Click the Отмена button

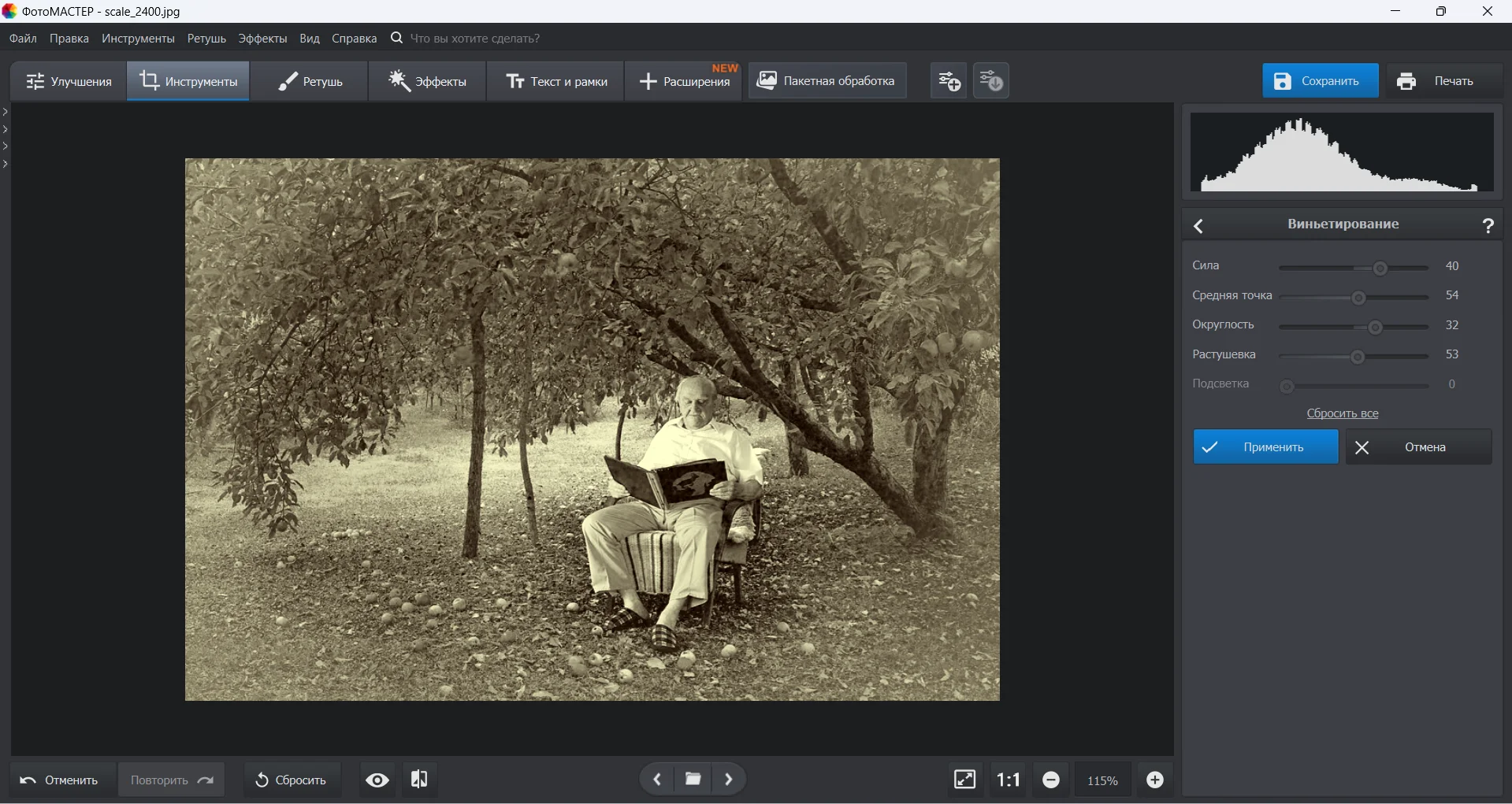click(x=1419, y=447)
